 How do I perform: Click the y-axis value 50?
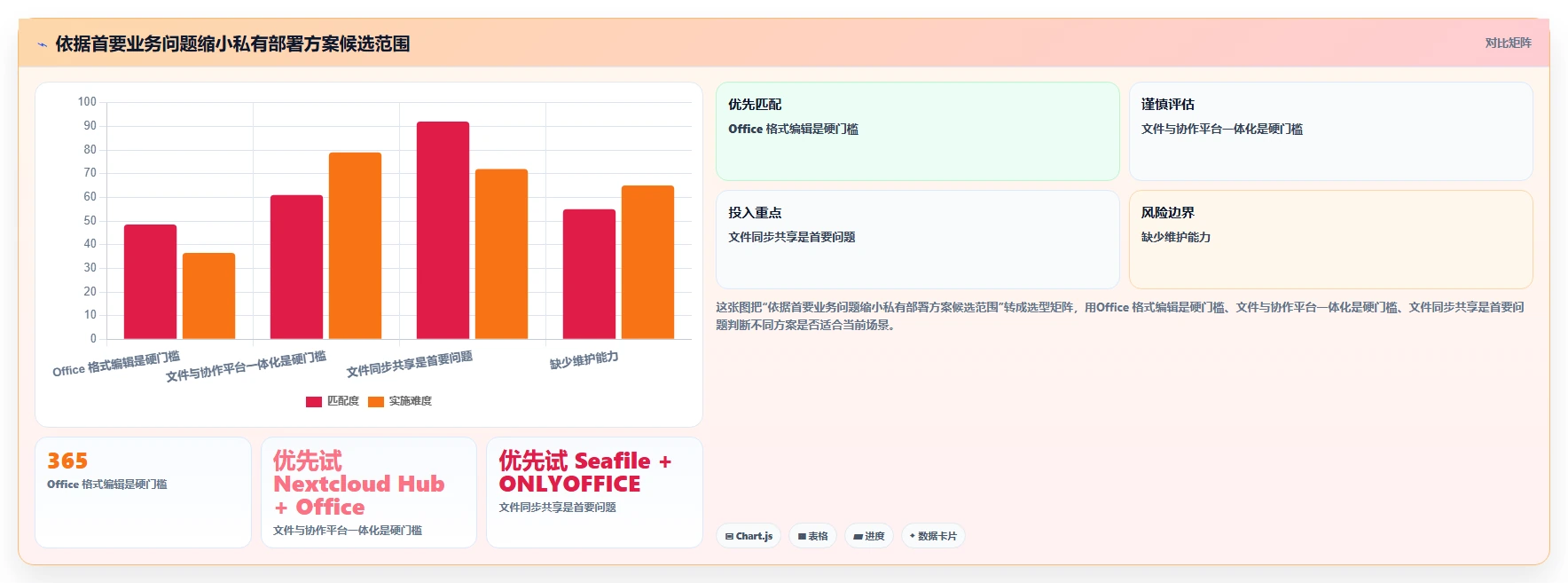(90, 220)
